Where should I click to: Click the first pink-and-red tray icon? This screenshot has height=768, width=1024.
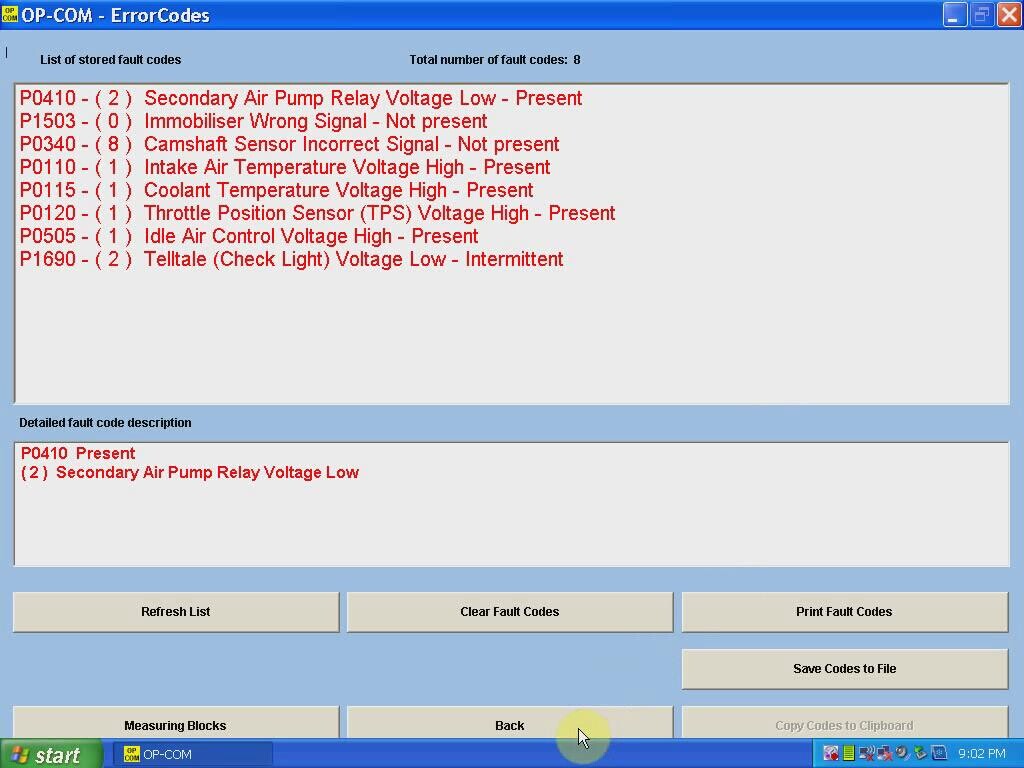coord(831,754)
